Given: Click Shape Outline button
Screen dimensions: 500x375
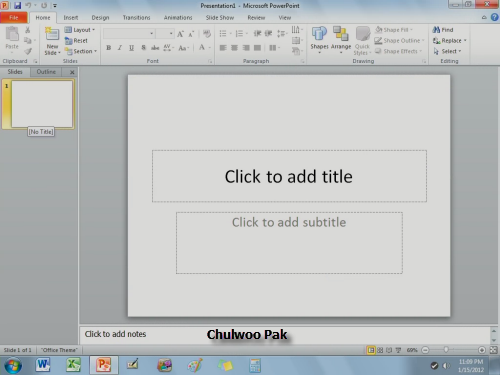Looking at the screenshot, I should [x=399, y=40].
